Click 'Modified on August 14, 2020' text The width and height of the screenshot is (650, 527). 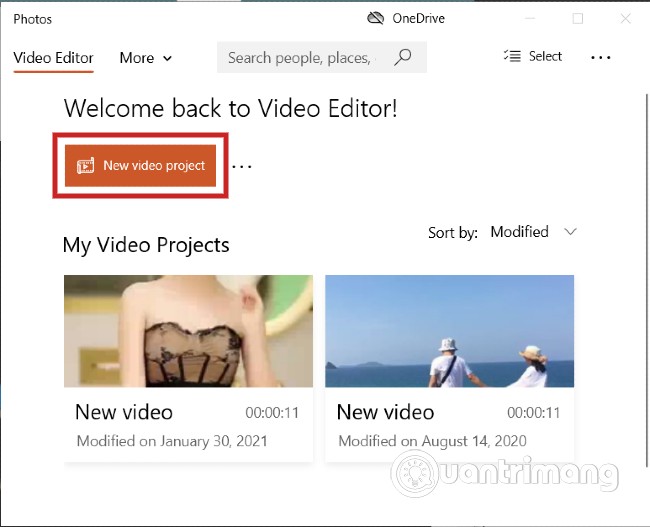point(432,441)
